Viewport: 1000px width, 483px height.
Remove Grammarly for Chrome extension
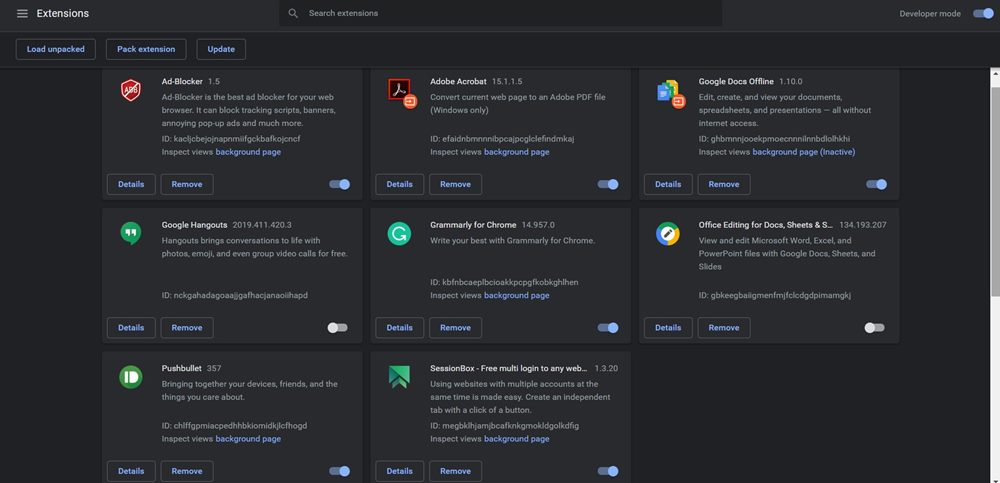tap(455, 328)
